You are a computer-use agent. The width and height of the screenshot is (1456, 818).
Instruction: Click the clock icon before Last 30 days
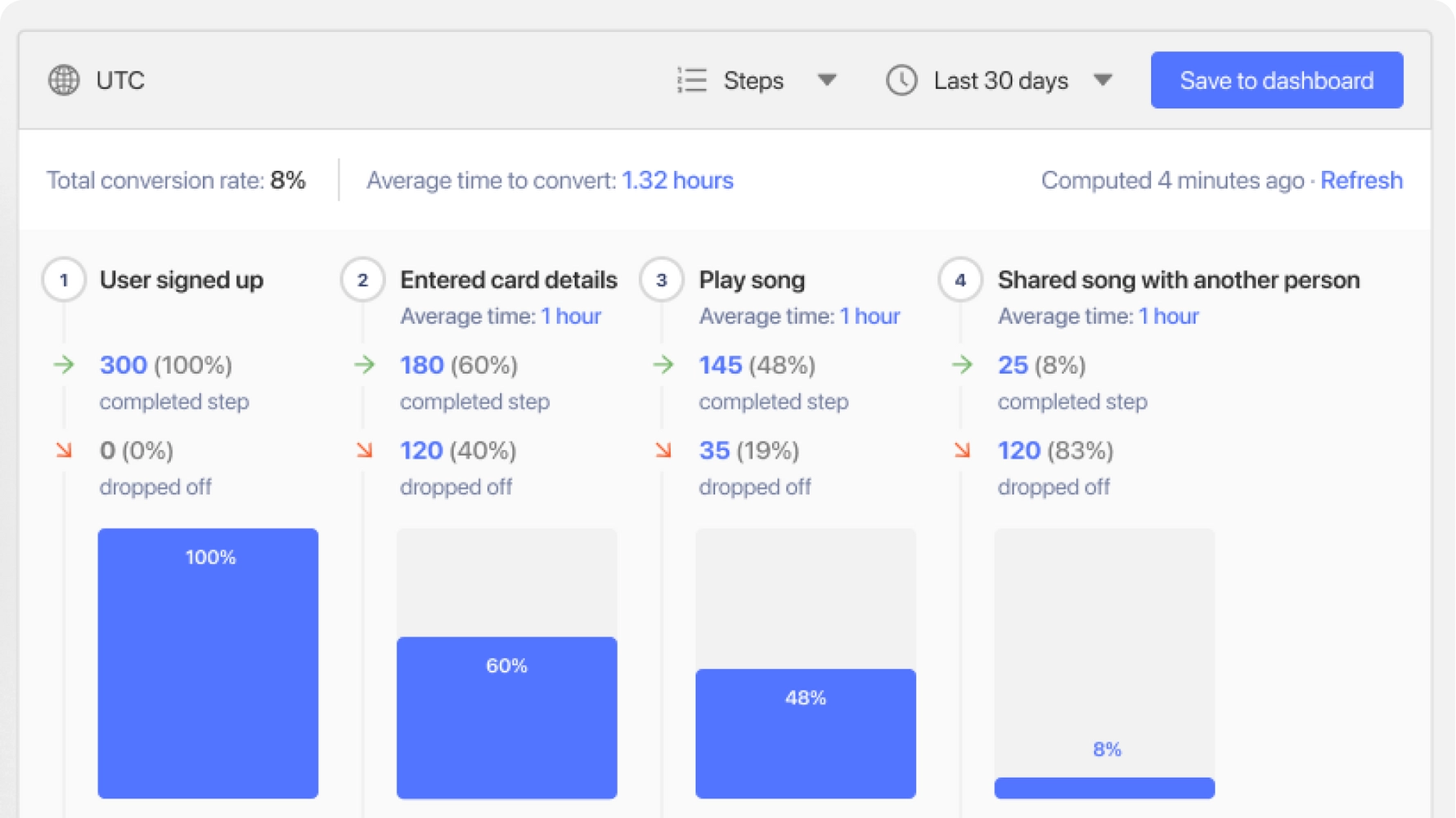901,80
